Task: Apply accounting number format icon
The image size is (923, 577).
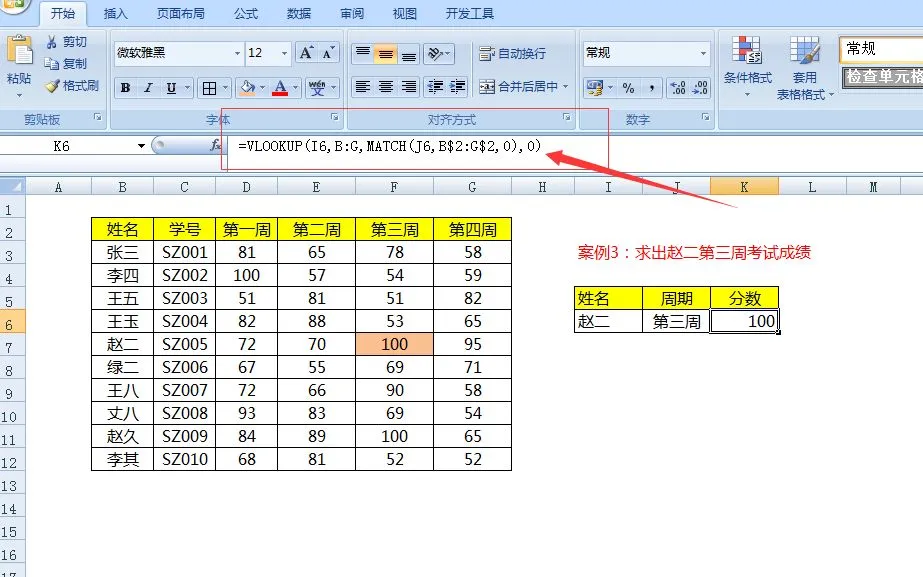Action: point(595,88)
